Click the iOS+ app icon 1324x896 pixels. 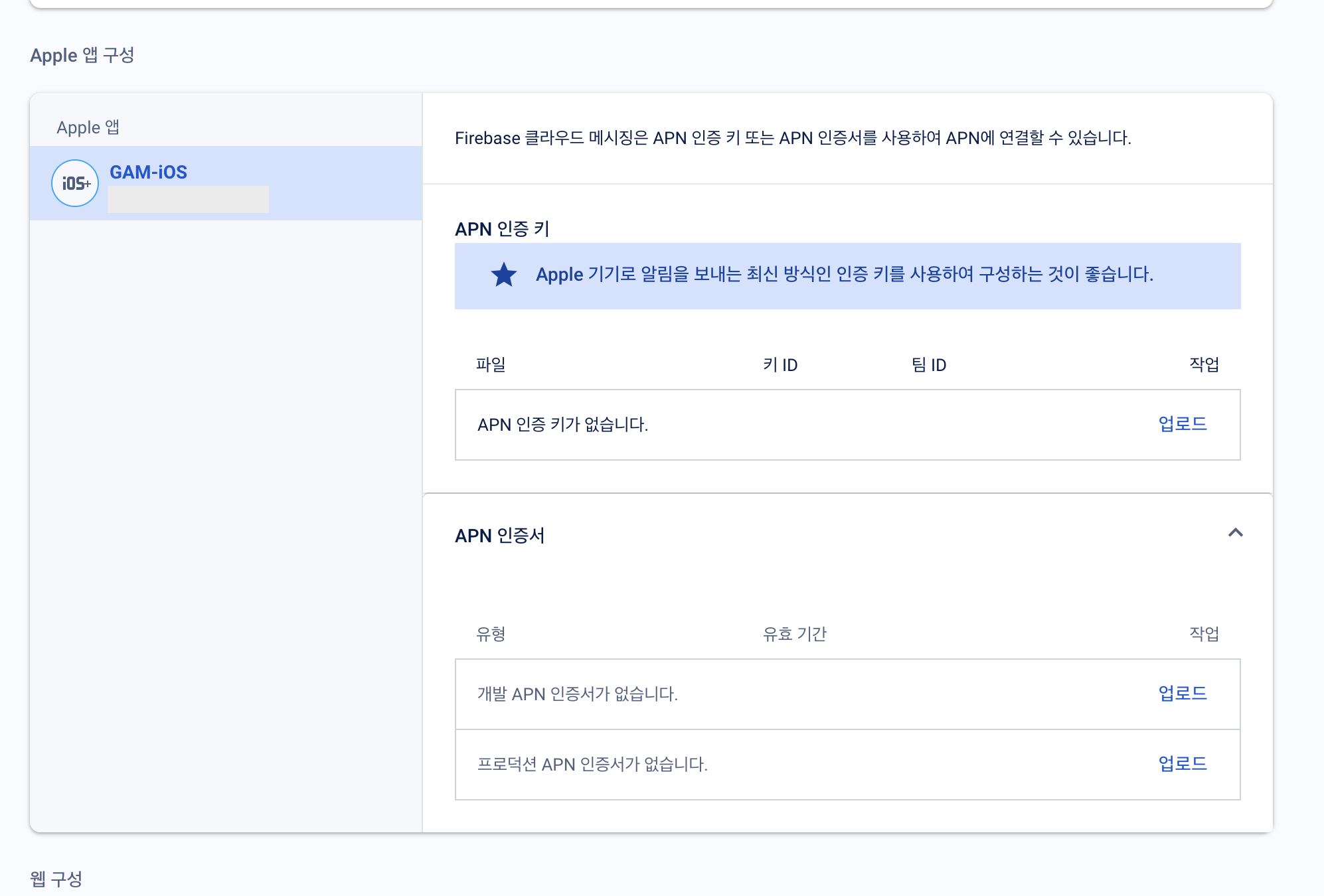75,183
